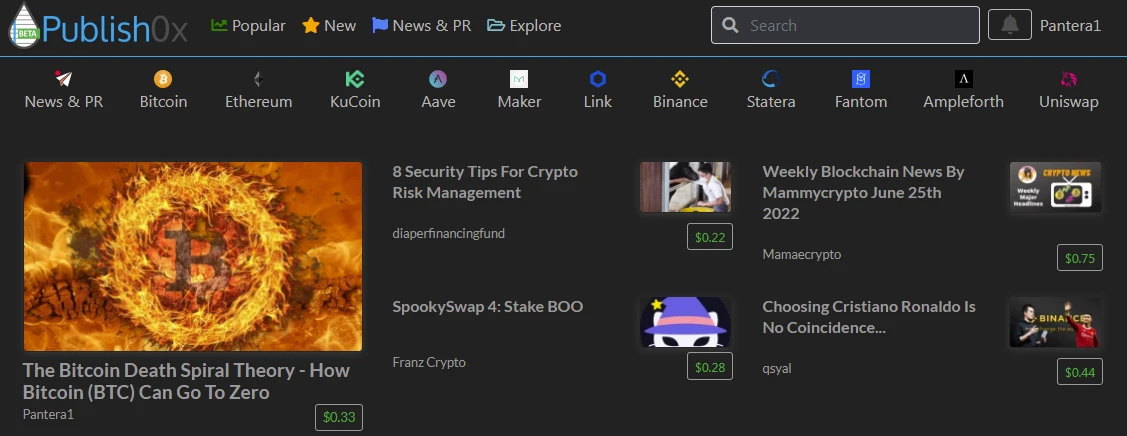Open the Pantera1 account menu
The image size is (1127, 436).
click(1070, 25)
